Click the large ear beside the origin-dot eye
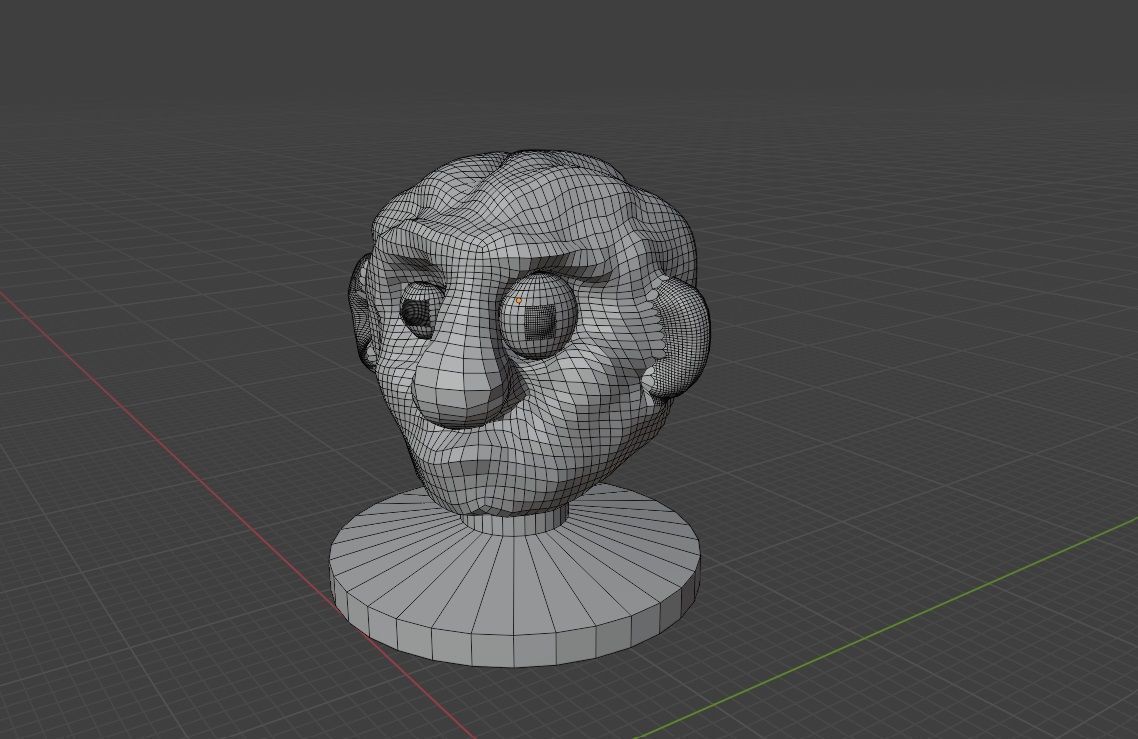Viewport: 1138px width, 739px height. (679, 339)
